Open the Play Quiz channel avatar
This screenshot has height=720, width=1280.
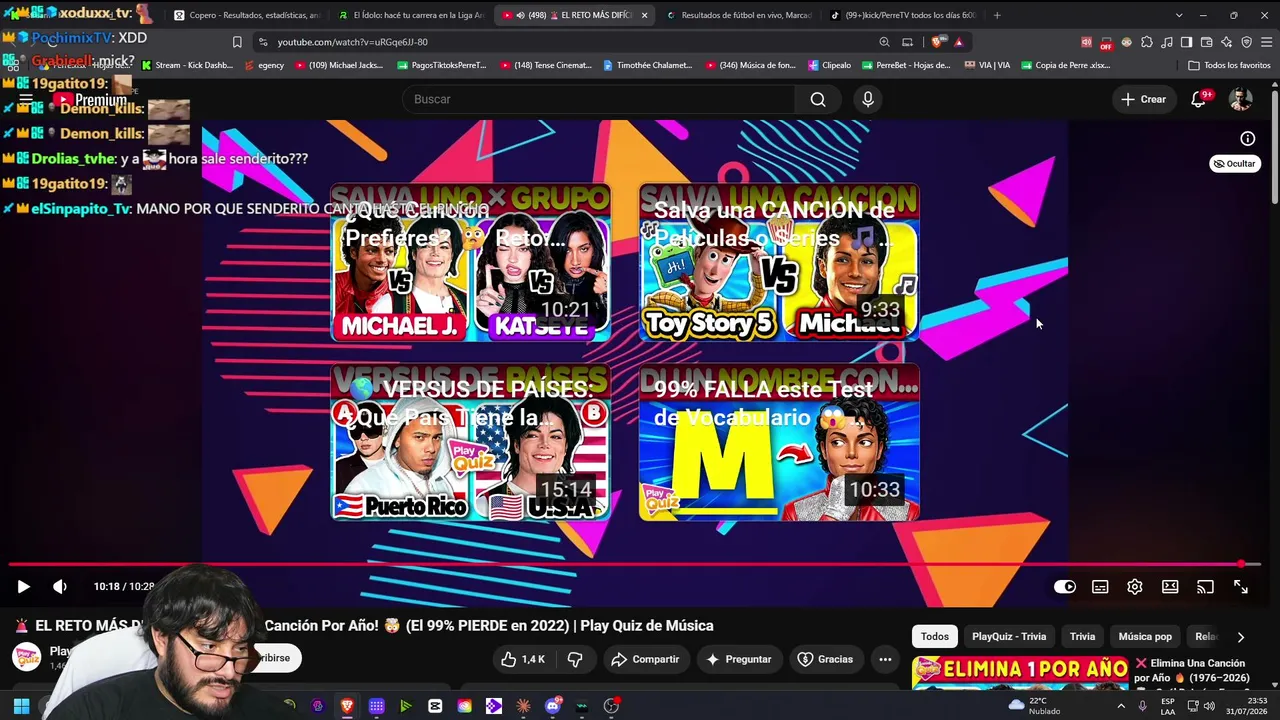click(x=27, y=656)
